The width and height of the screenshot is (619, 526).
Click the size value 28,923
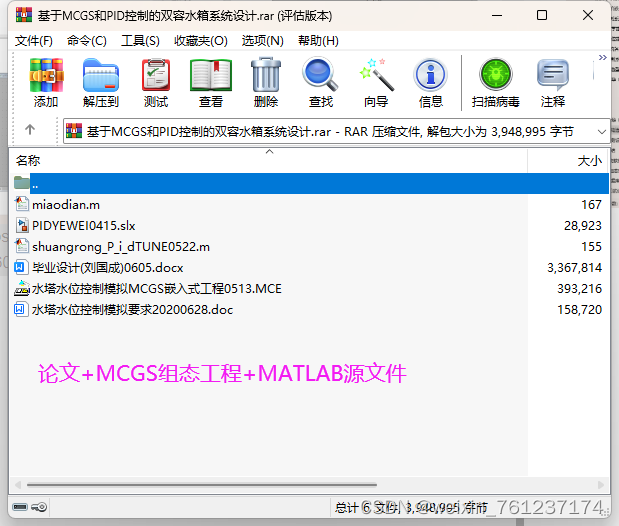(583, 225)
